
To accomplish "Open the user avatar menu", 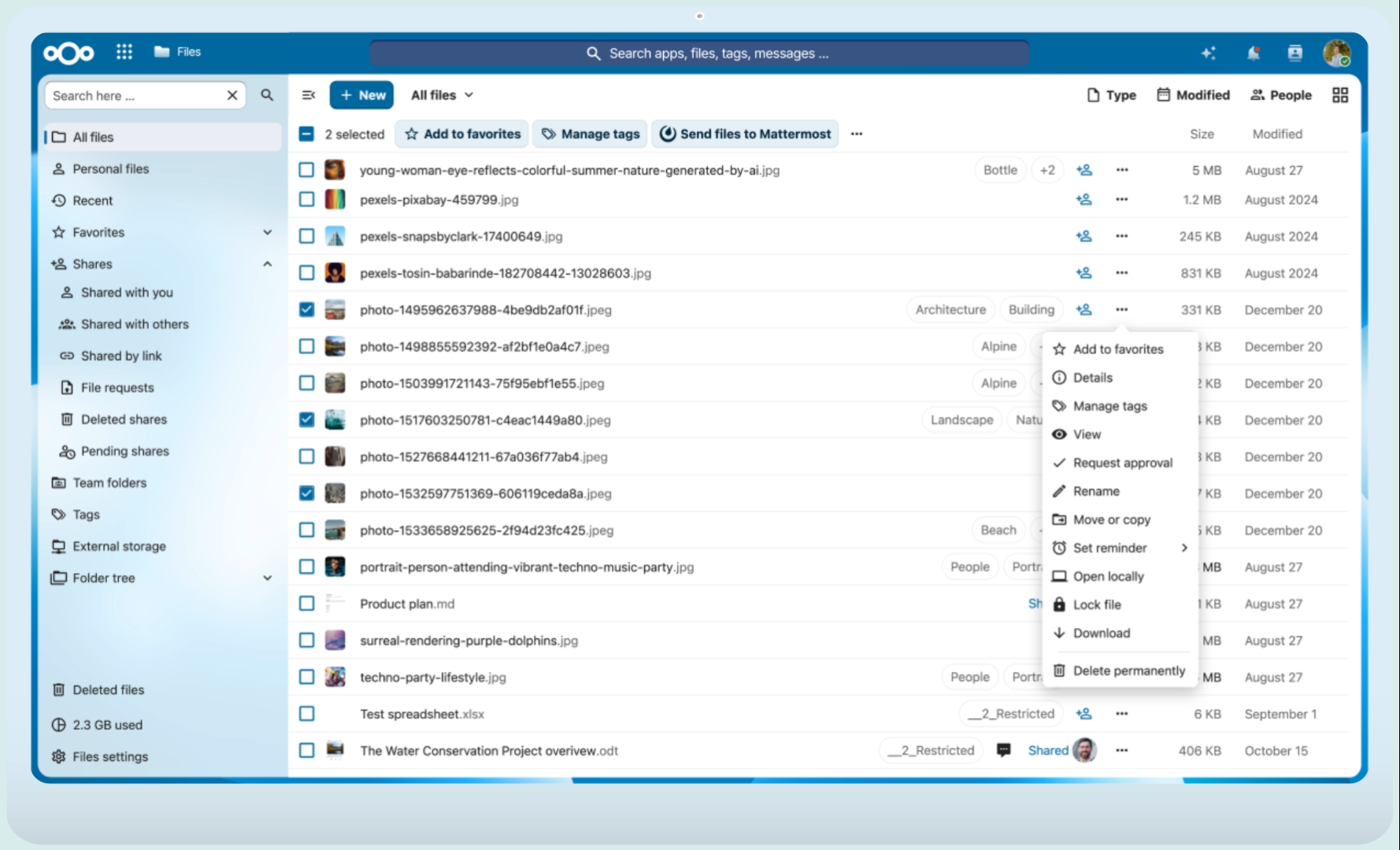I will click(x=1336, y=53).
